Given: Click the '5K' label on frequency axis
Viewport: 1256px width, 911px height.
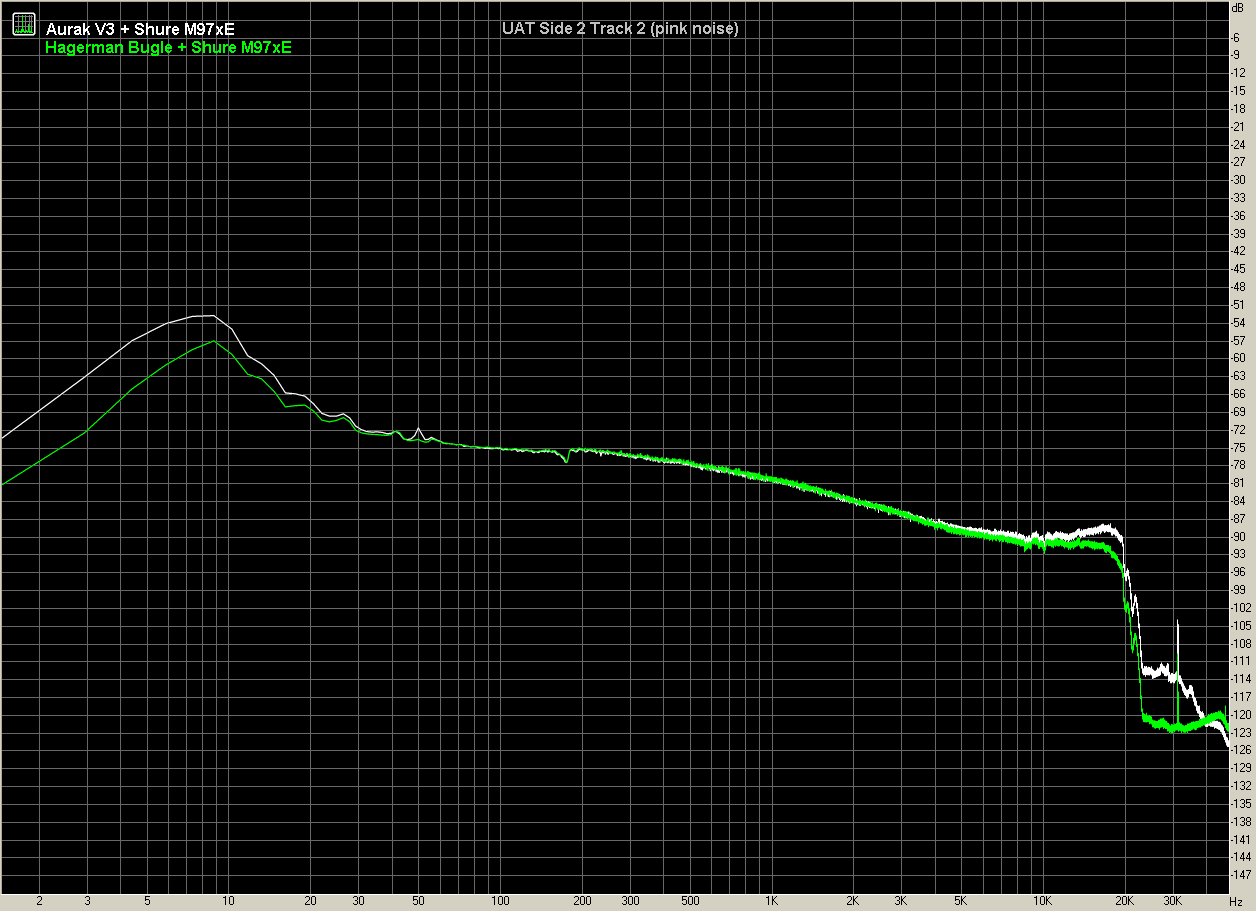Looking at the screenshot, I should coord(961,901).
